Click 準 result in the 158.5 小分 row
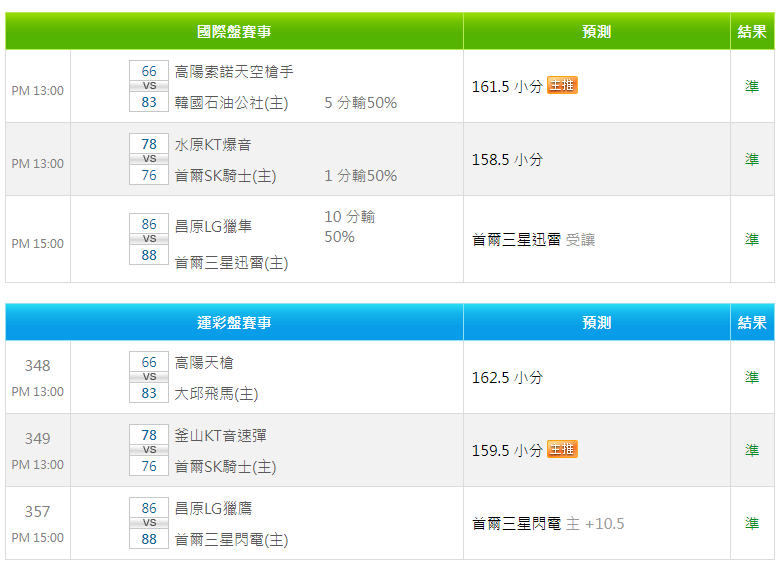 click(752, 159)
